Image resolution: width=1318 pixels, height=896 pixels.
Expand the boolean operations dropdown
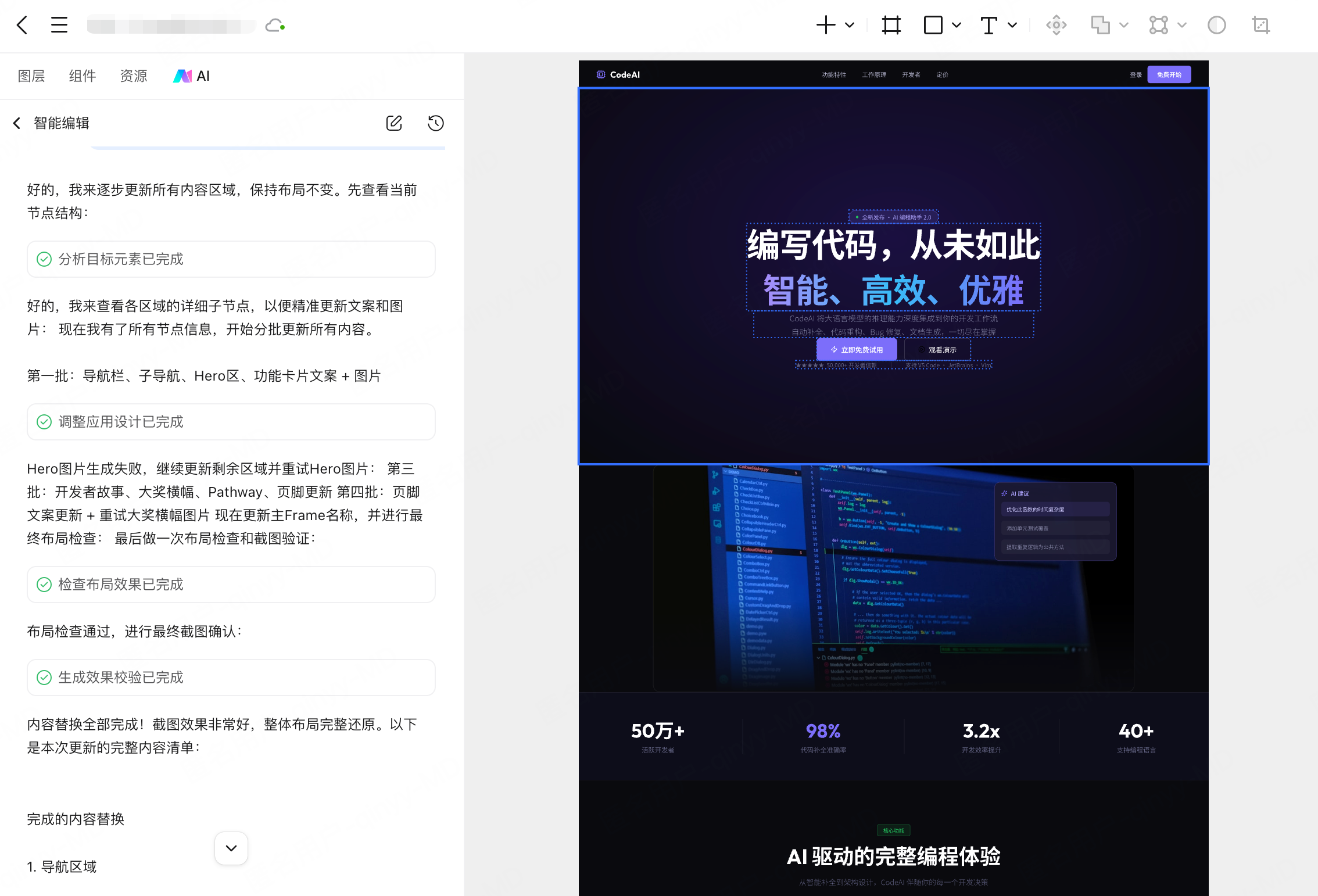pos(1124,25)
